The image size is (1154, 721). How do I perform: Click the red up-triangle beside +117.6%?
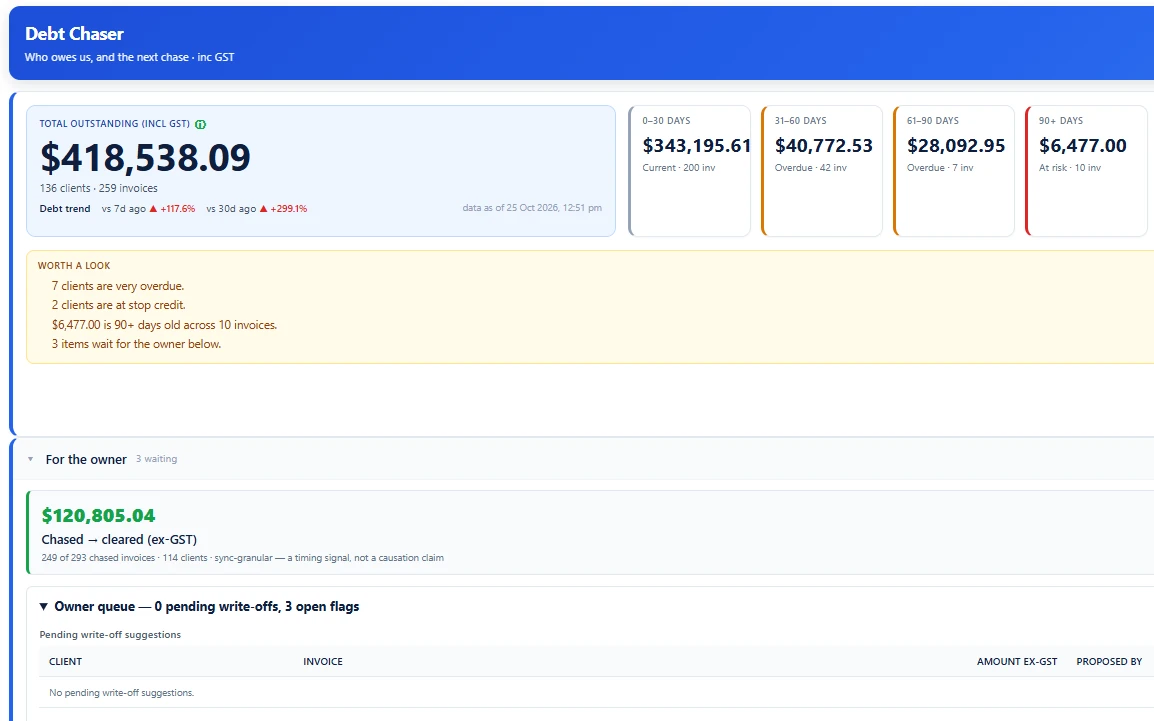pos(153,209)
